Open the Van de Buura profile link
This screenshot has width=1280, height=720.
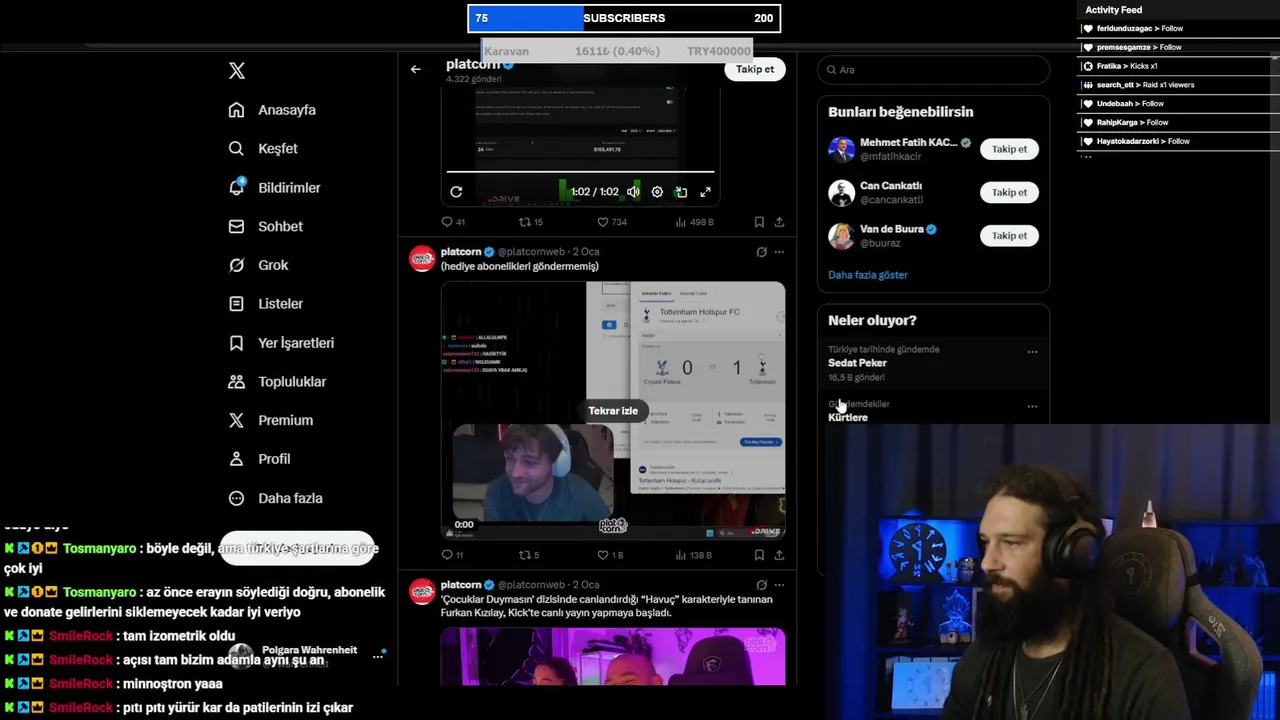891,229
